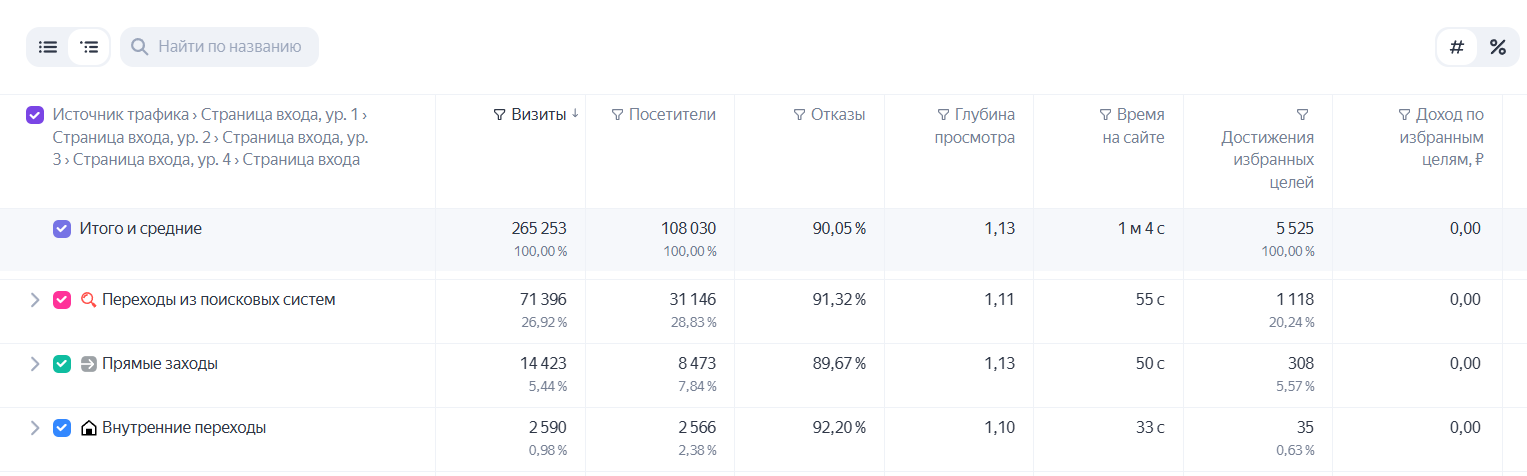Open filter icon on Время на сайте column
This screenshot has height=476, width=1527.
[x=1105, y=115]
